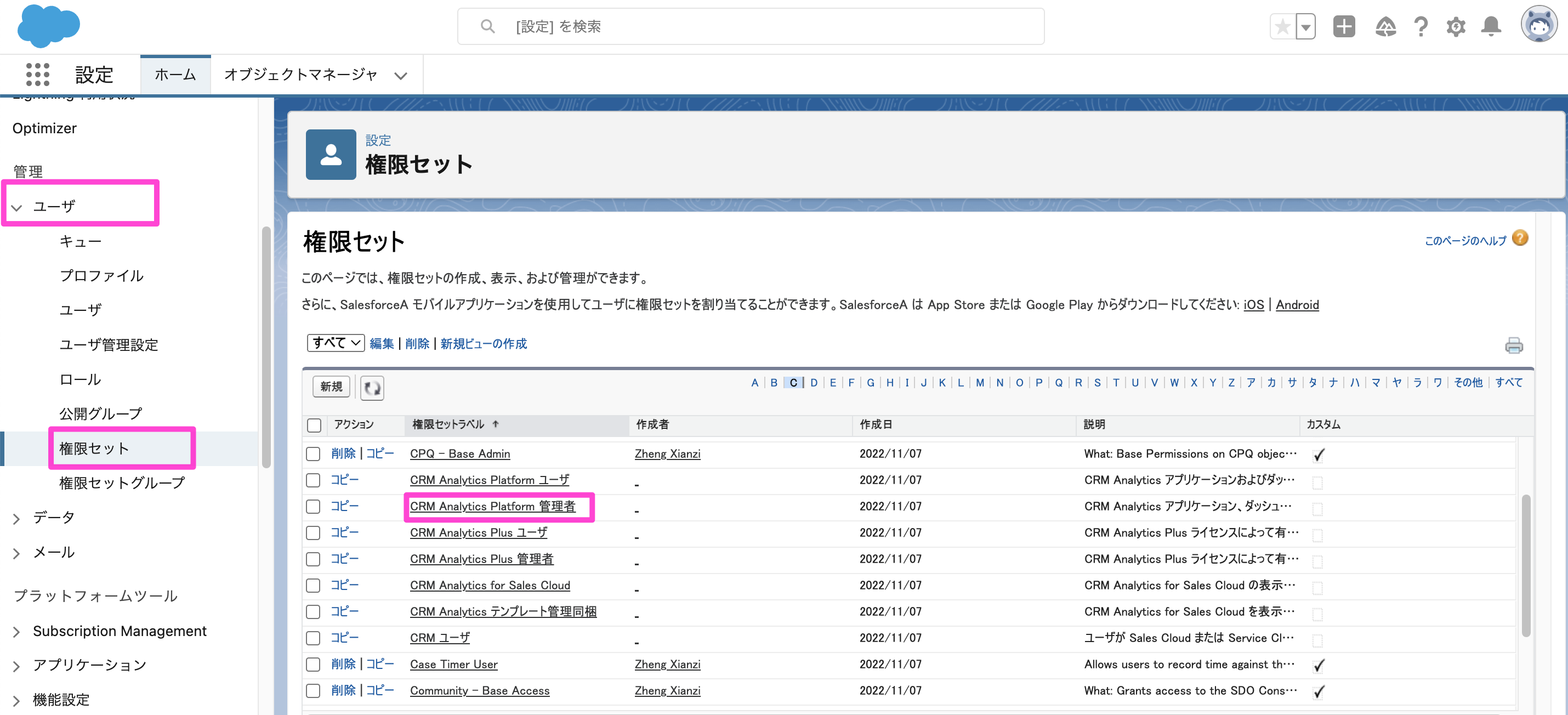
Task: Click the 新規 button
Action: [331, 387]
